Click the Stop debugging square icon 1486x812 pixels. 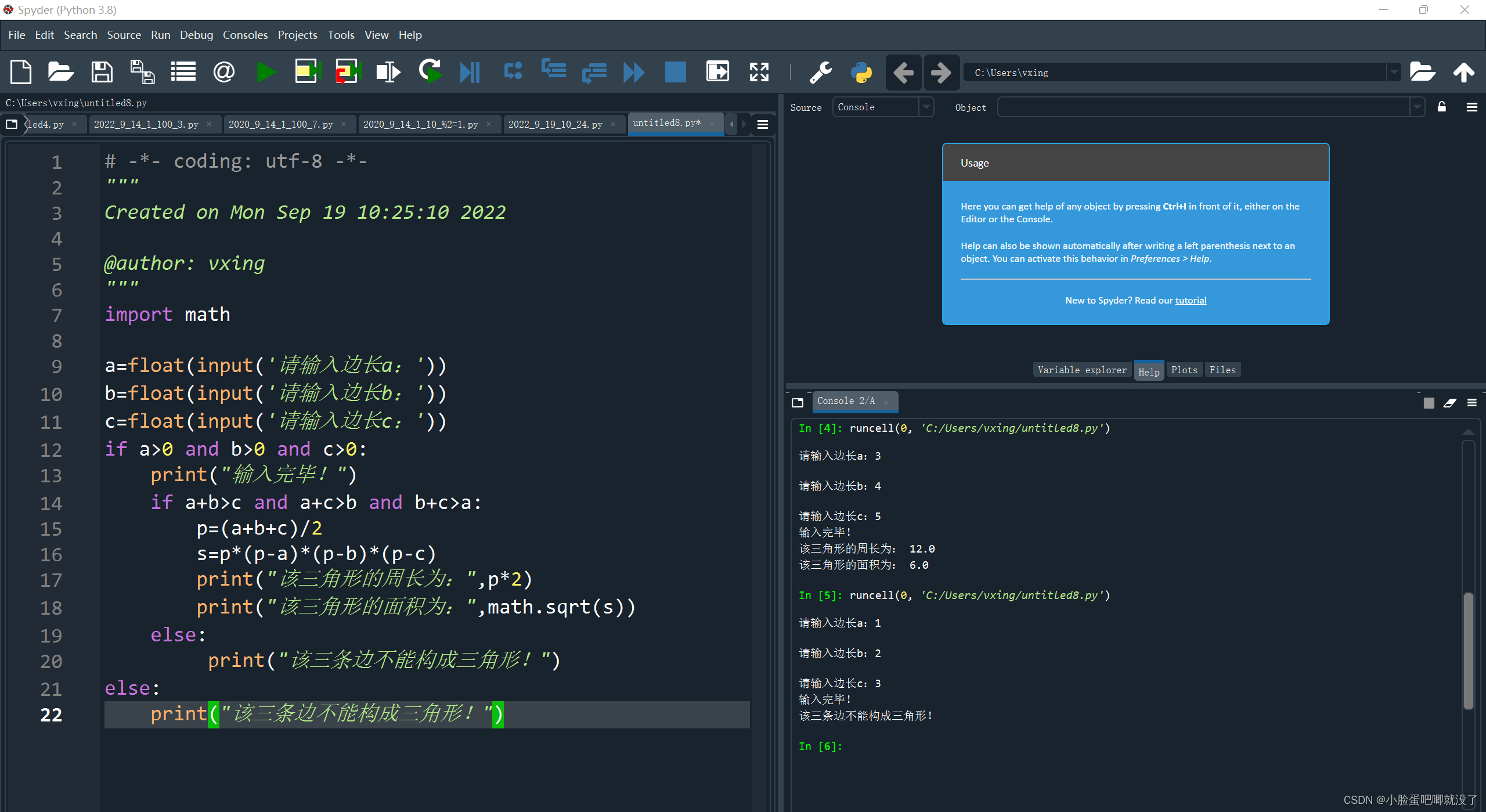pyautogui.click(x=675, y=73)
